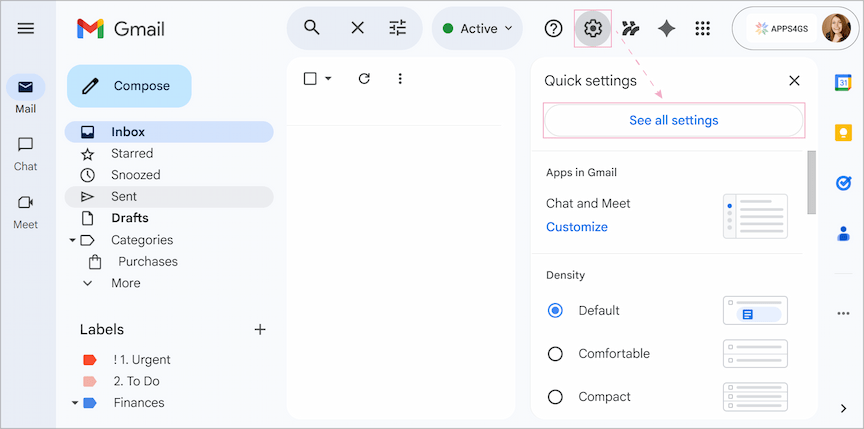Open Contacts side panel icon

[843, 233]
